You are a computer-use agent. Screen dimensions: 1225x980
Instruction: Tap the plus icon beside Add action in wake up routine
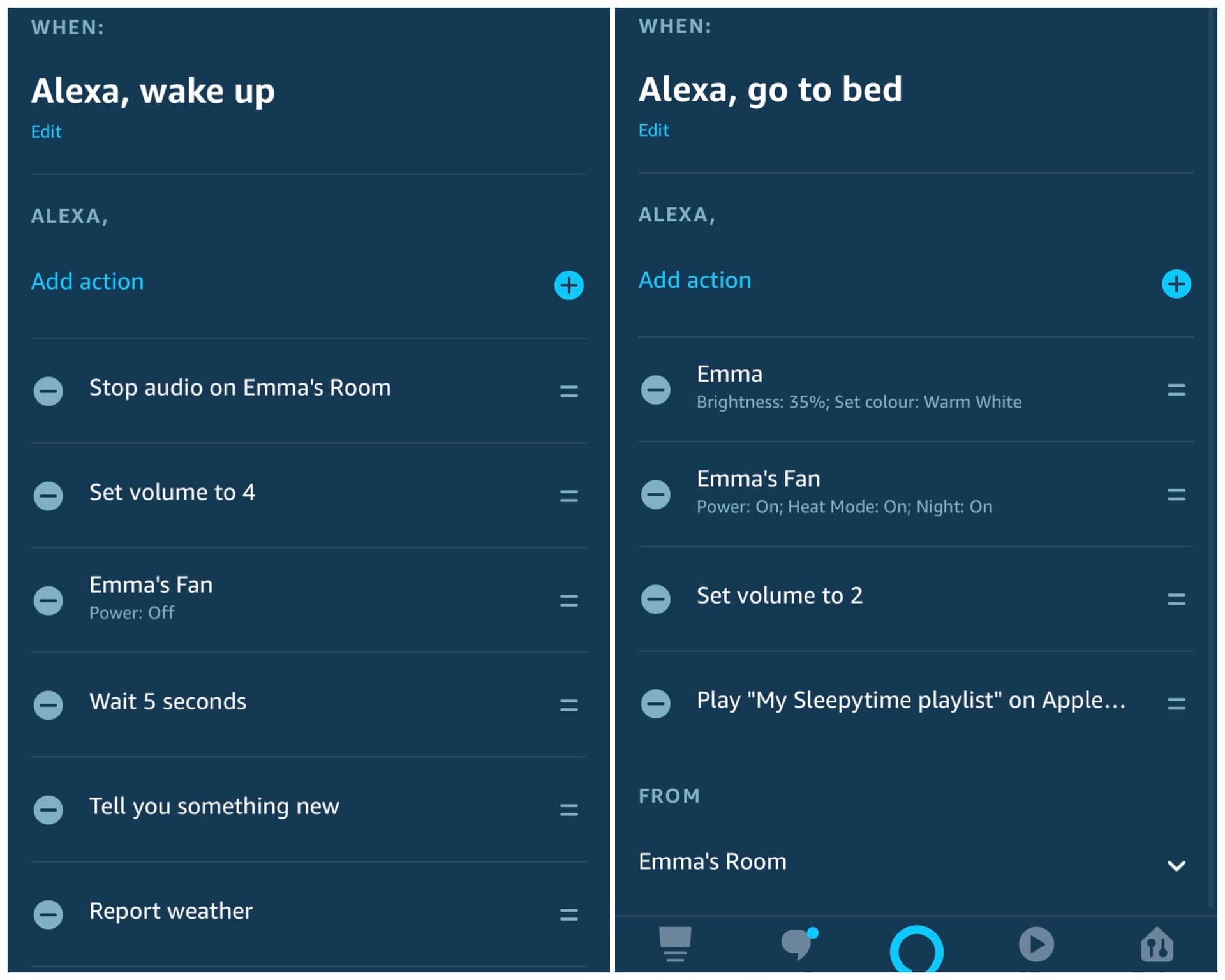pos(568,286)
